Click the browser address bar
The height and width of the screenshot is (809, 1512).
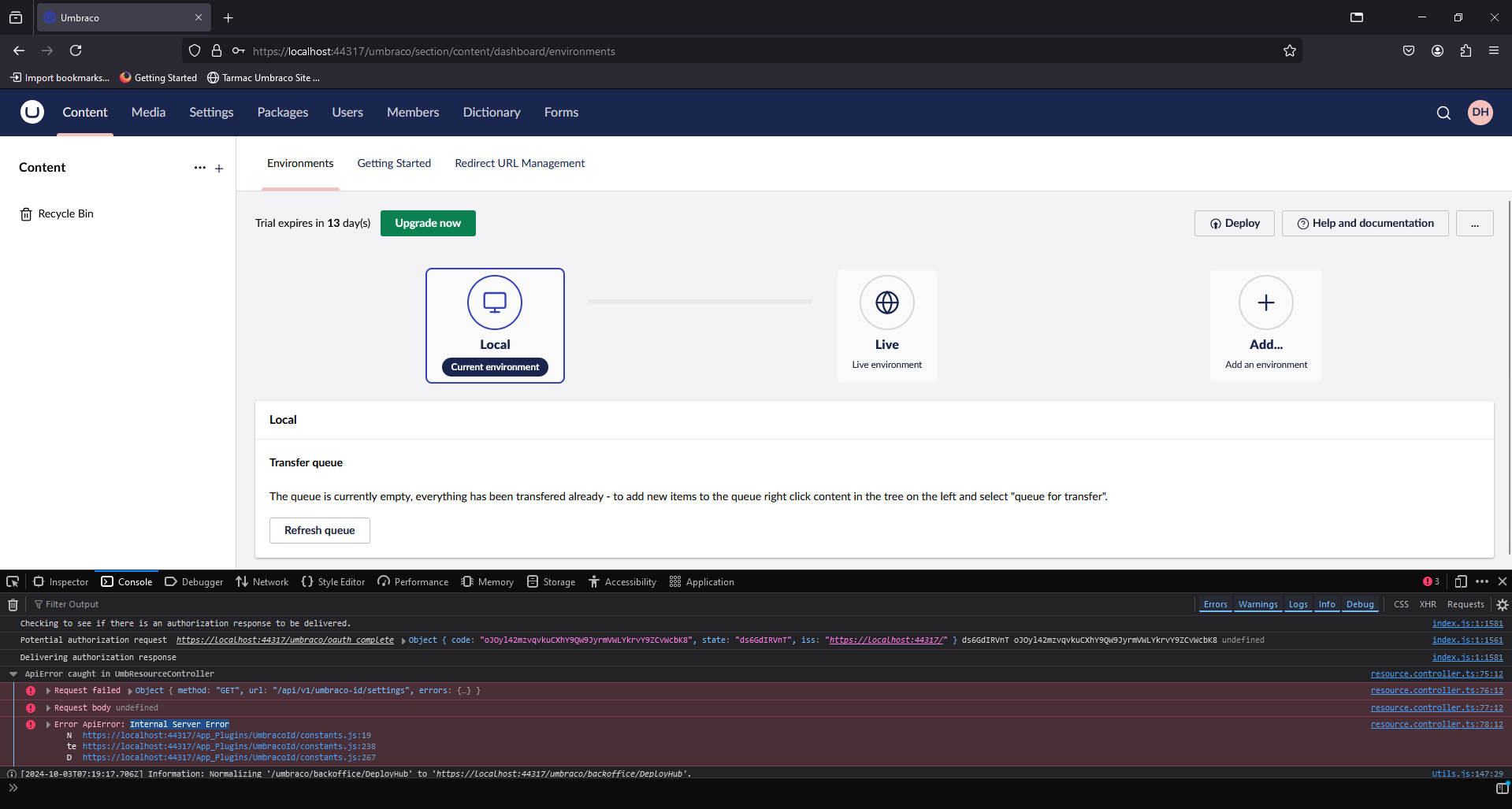(x=741, y=51)
